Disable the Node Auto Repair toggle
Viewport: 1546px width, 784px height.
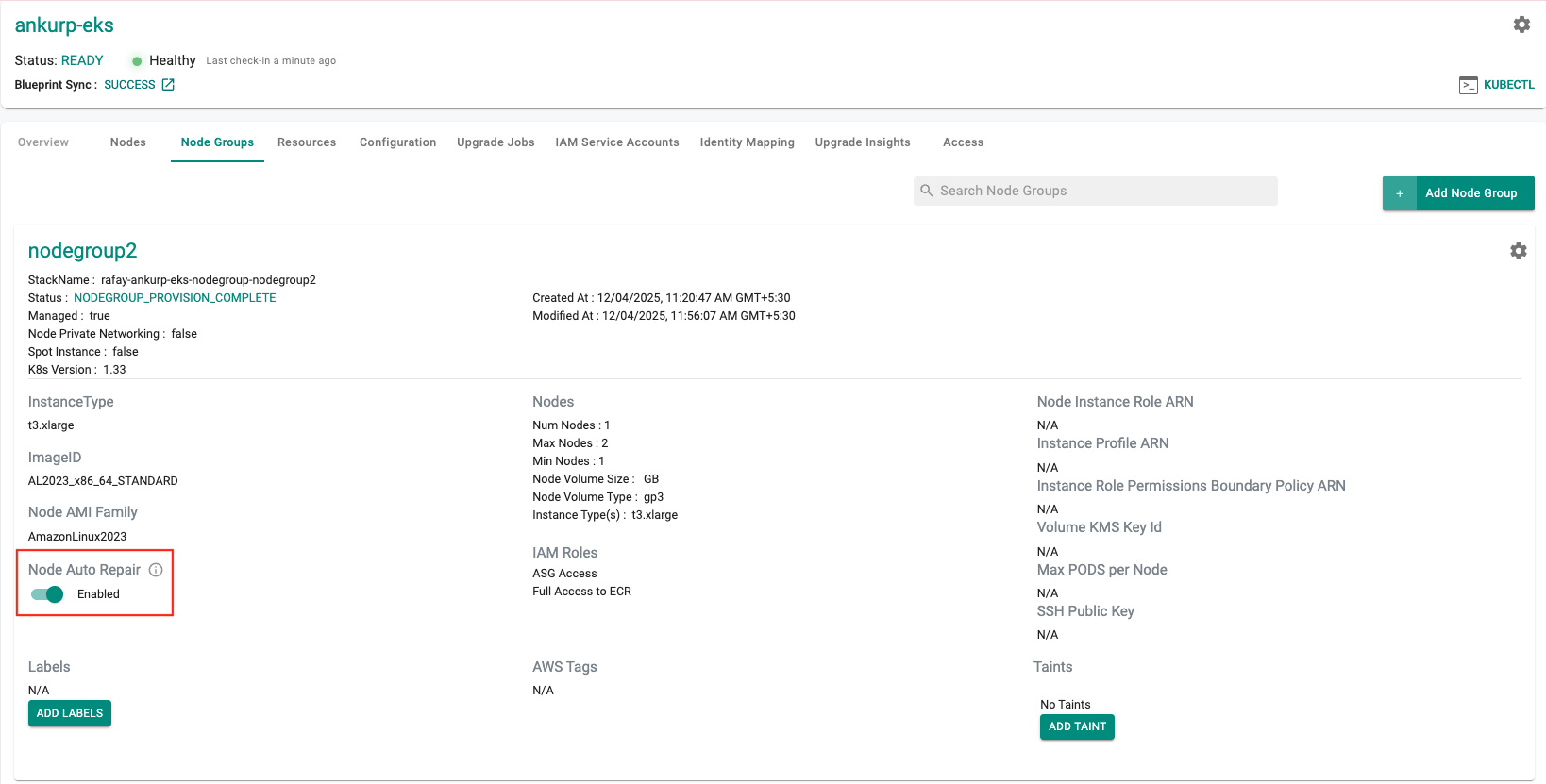click(x=47, y=594)
